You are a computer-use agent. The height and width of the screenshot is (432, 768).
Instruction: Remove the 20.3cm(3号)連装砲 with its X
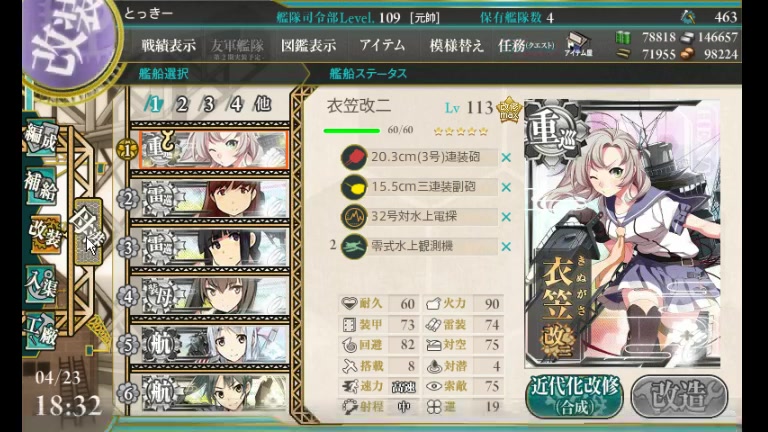(x=506, y=158)
